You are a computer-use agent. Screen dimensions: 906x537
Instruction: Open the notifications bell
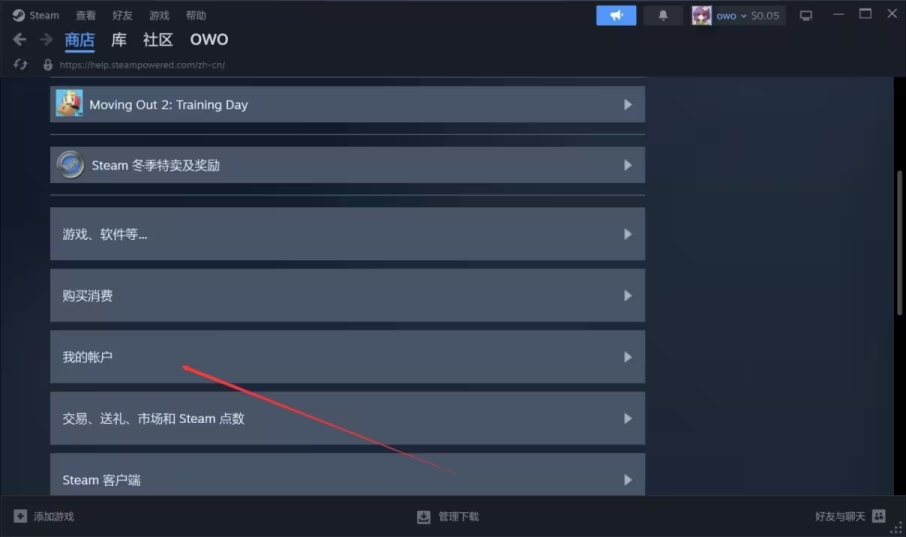663,16
